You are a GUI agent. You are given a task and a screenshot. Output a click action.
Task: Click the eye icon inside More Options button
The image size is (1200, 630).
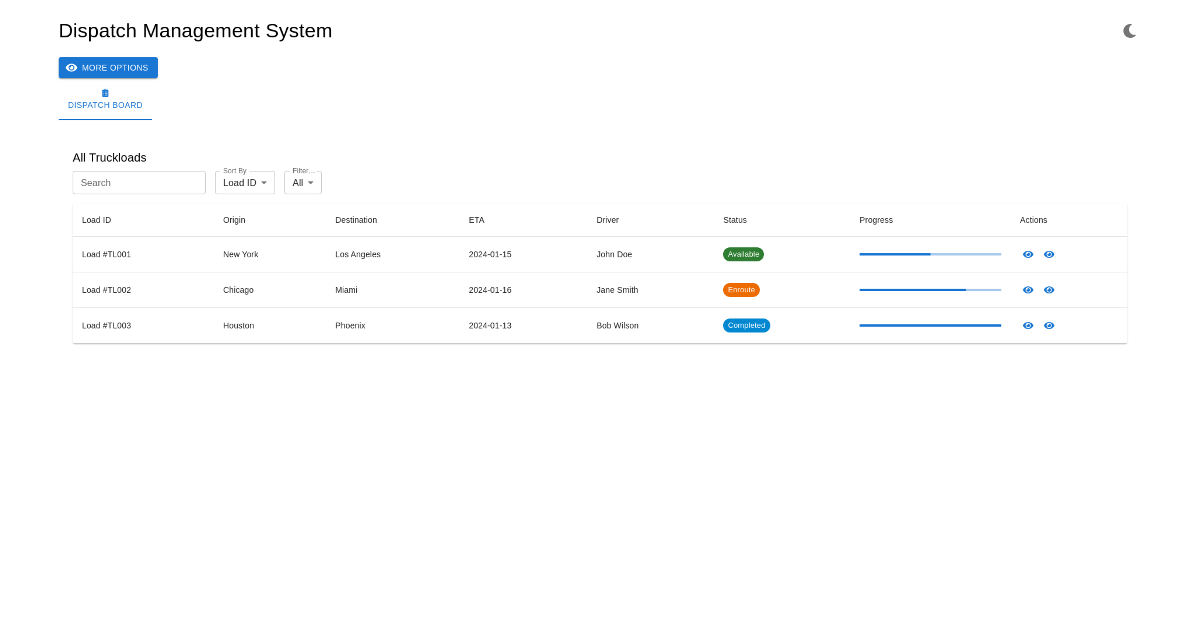click(71, 67)
